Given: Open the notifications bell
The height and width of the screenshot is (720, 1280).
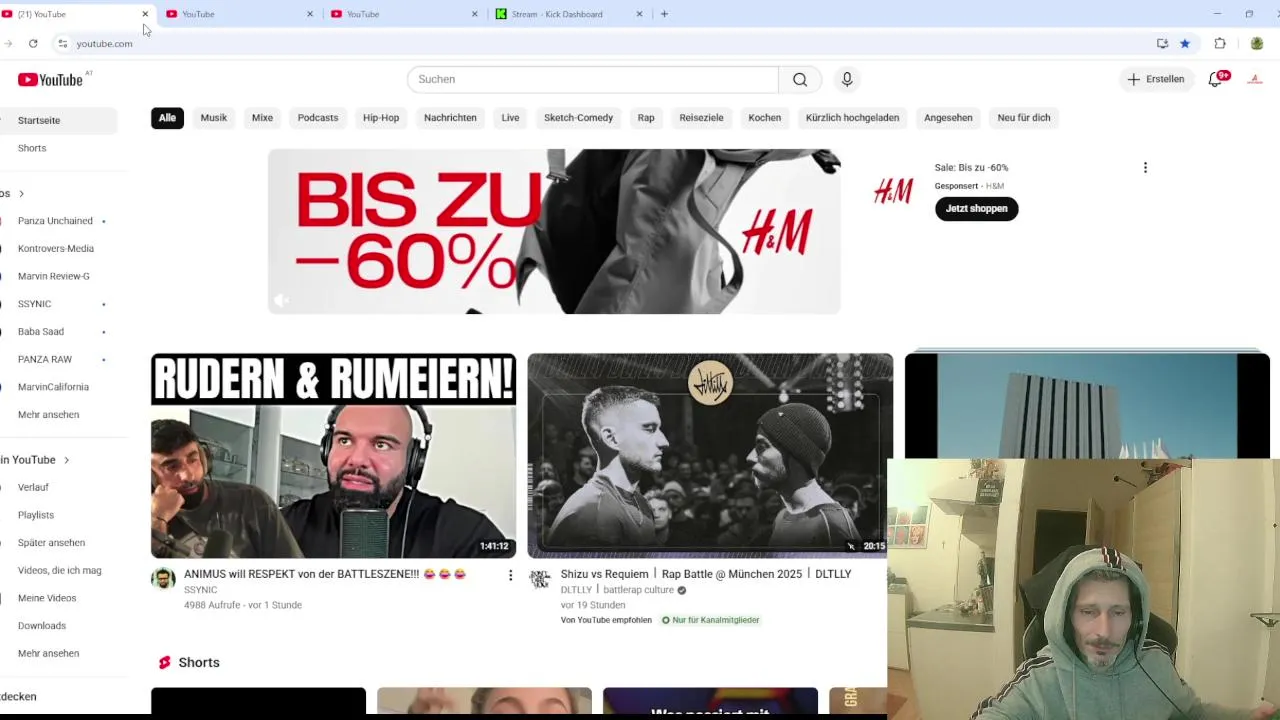Looking at the screenshot, I should (1216, 79).
